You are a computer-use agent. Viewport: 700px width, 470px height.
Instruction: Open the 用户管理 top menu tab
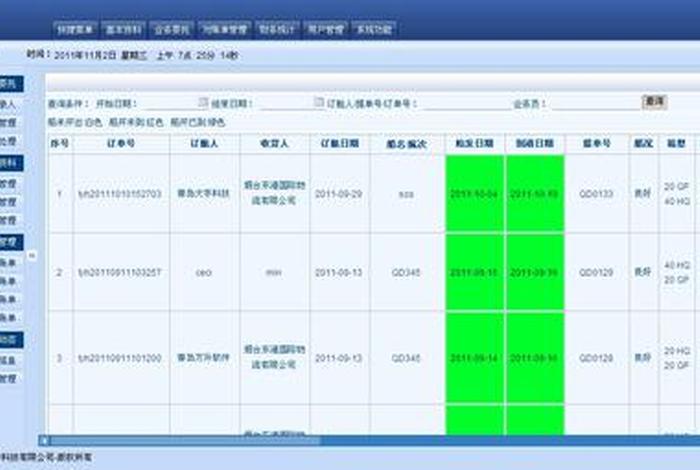point(326,29)
